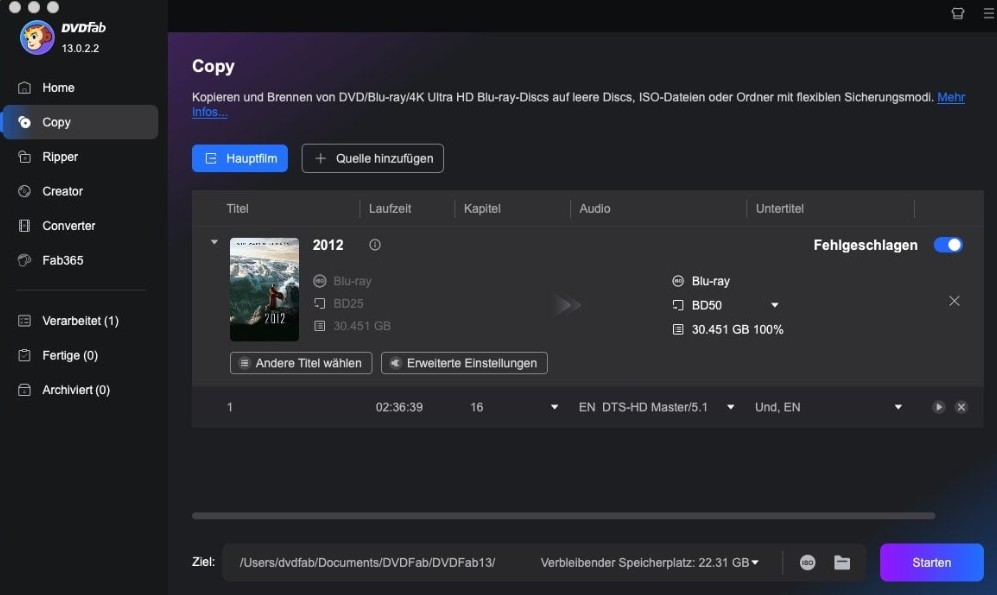
Task: Show Verarbeitet (1) task list
Action: (81, 320)
